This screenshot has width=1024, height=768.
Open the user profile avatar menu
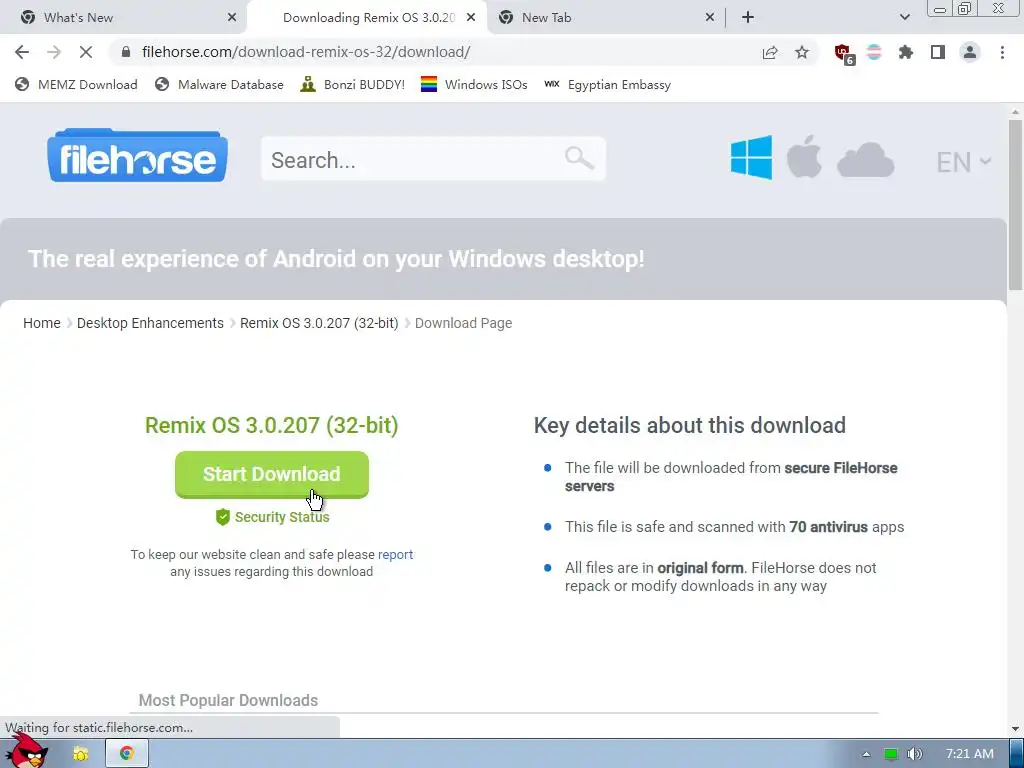coord(970,52)
